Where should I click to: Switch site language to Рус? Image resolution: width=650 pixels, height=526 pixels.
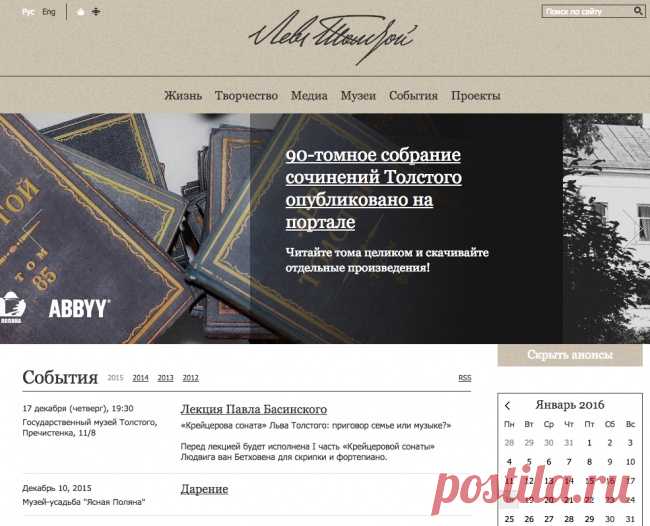28,12
